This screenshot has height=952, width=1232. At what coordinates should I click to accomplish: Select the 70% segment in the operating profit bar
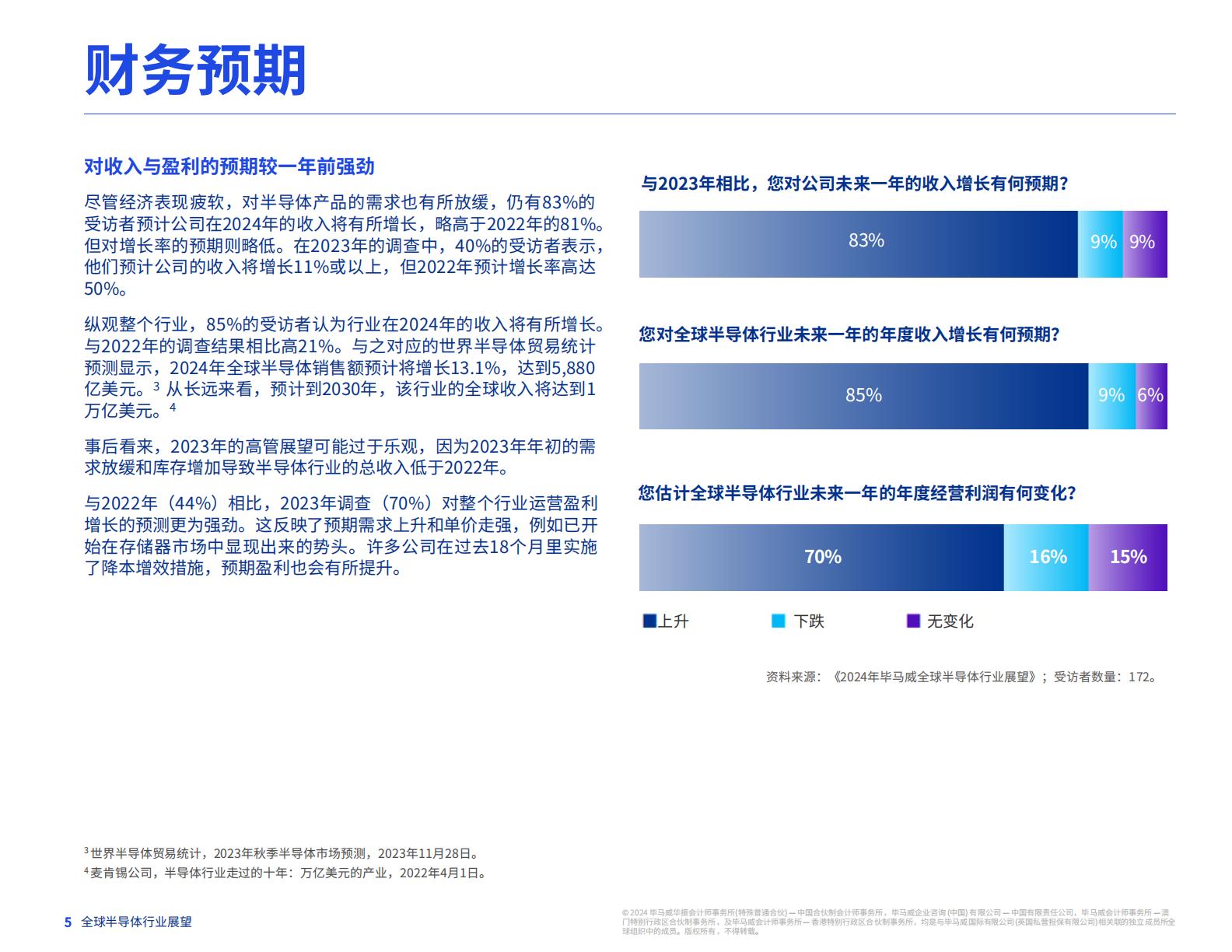point(821,558)
